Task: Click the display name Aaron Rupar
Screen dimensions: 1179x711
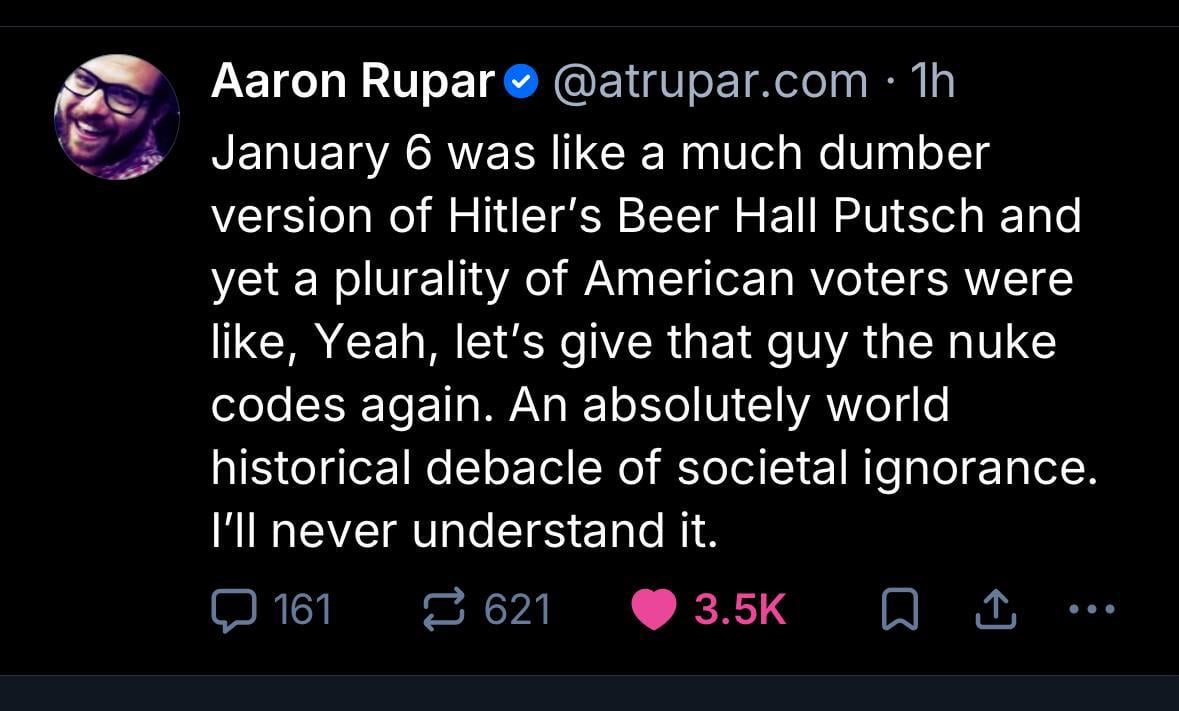Action: point(352,82)
